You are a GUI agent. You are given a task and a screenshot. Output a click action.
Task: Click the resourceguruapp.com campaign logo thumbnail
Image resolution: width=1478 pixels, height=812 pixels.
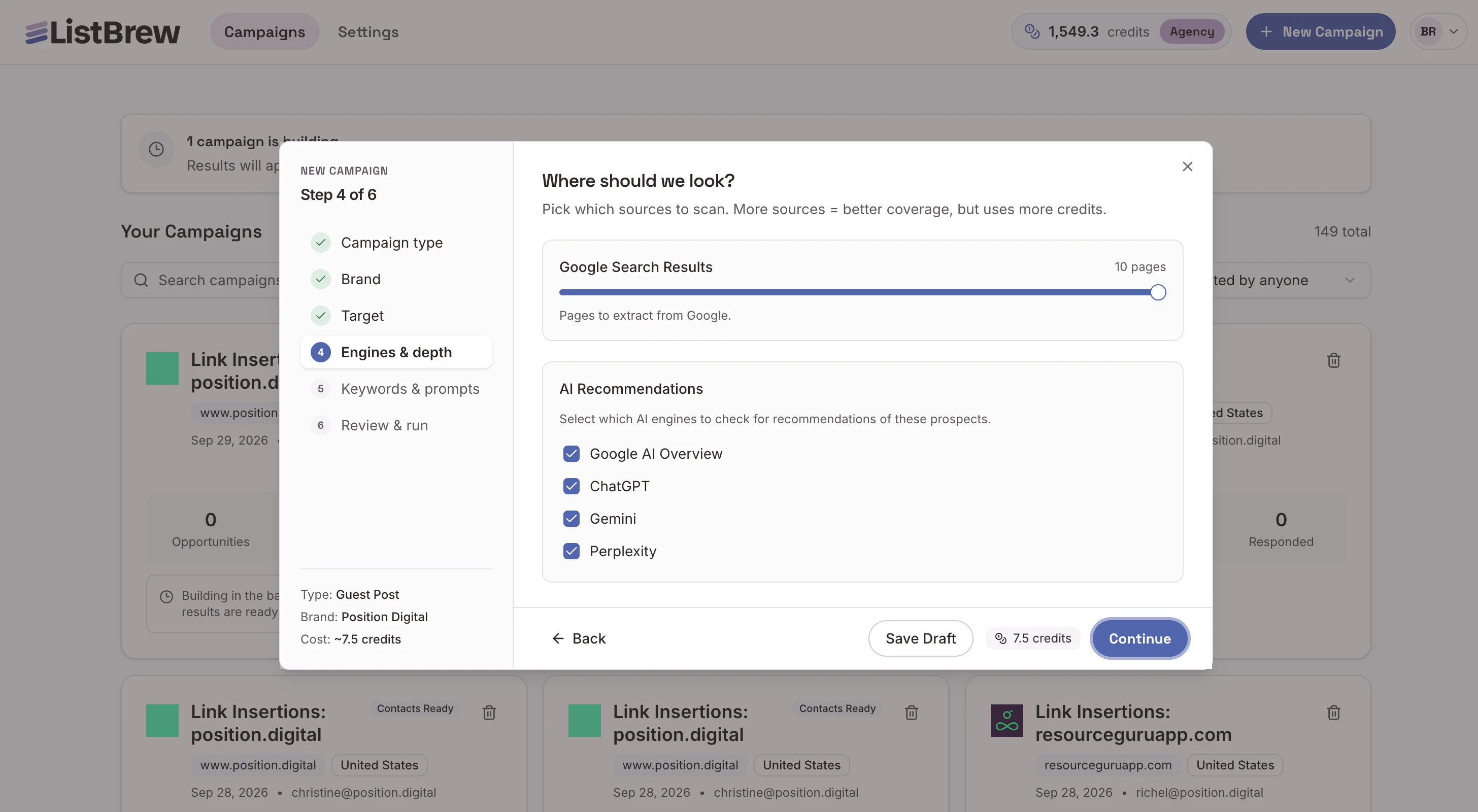pos(1006,721)
